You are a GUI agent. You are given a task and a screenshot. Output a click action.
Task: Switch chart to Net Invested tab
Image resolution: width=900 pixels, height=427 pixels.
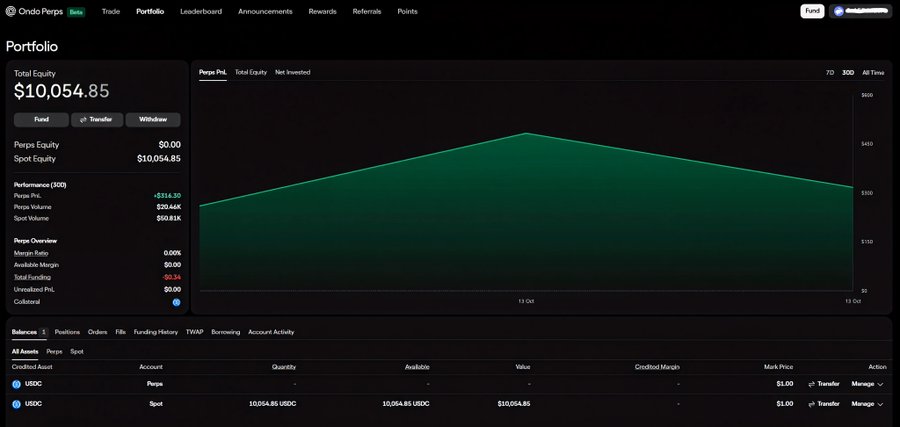pos(293,72)
